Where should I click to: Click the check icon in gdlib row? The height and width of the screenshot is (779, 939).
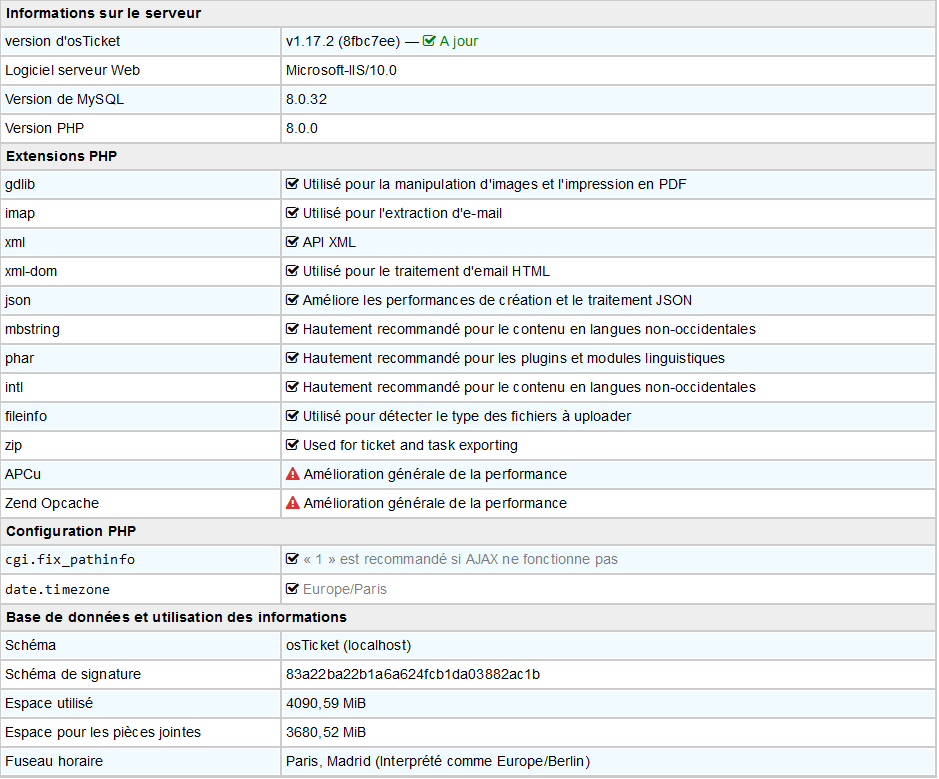[x=292, y=184]
